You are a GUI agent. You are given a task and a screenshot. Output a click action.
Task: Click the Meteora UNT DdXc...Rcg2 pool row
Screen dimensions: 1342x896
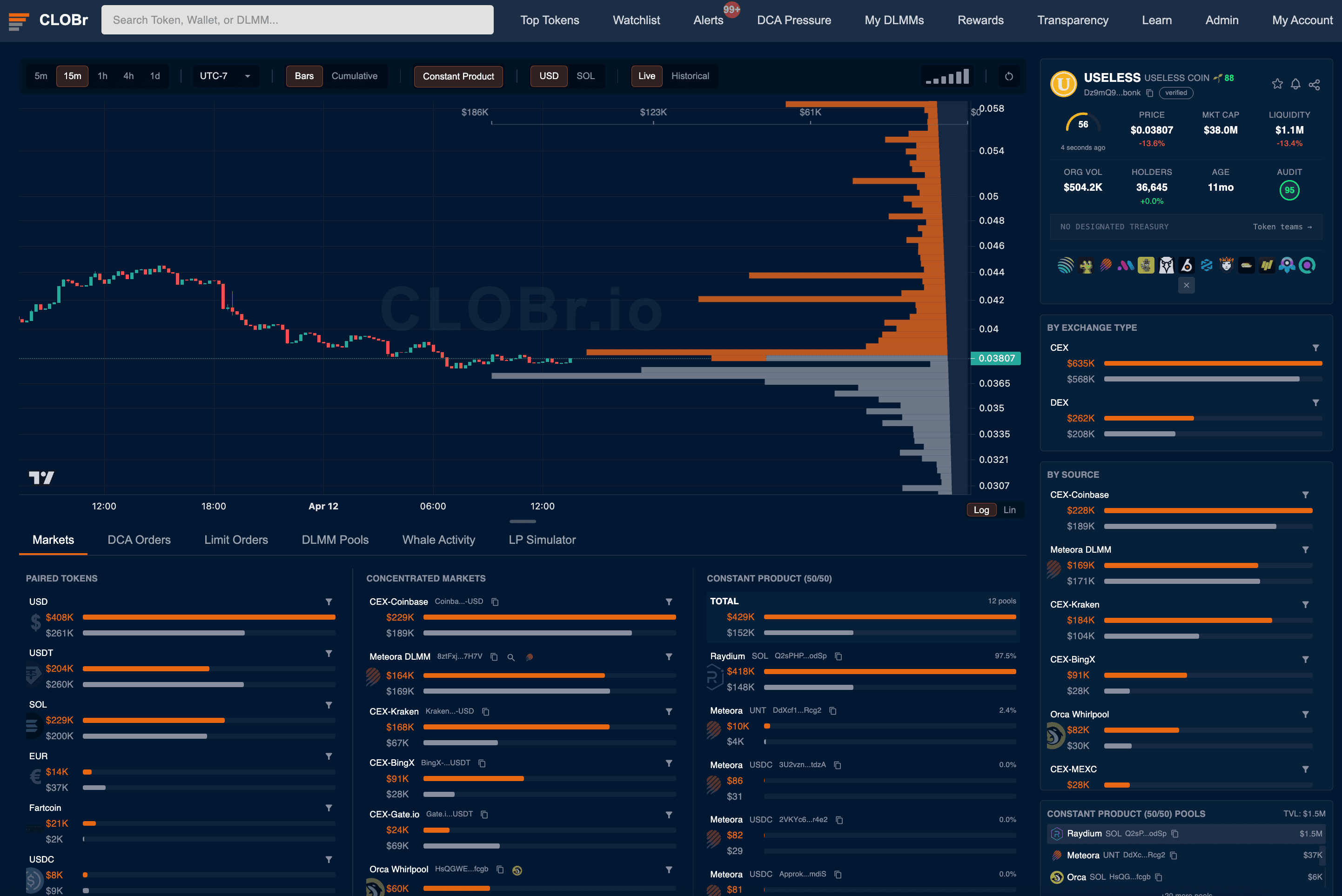click(1186, 856)
